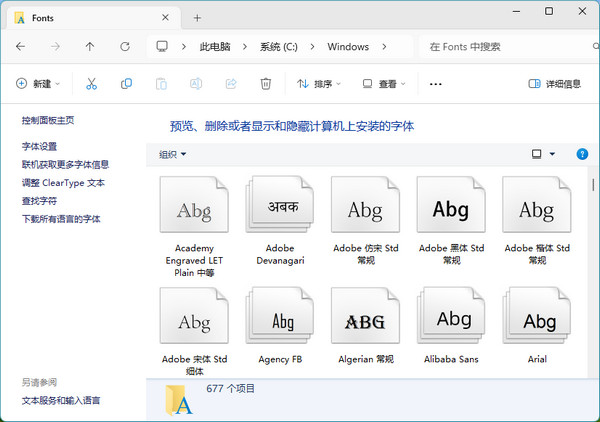Click the 在 Fonts 中搜索 search box

point(505,47)
